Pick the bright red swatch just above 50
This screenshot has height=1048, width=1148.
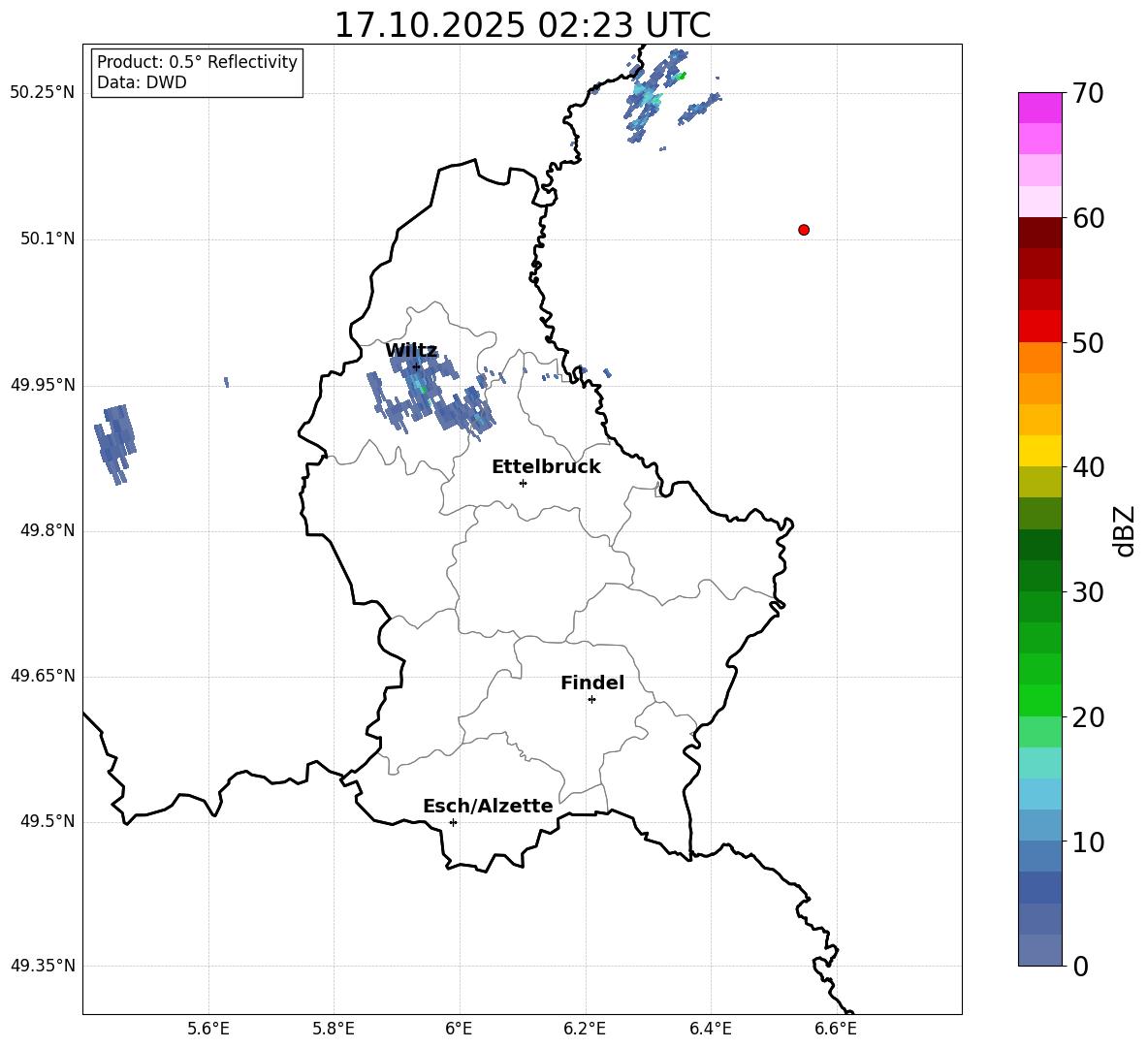[x=1039, y=327]
